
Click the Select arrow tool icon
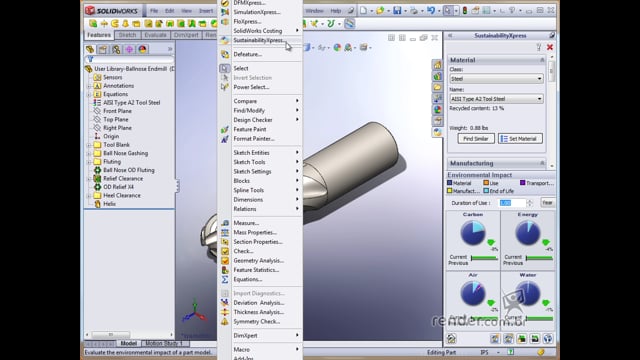click(448, 11)
